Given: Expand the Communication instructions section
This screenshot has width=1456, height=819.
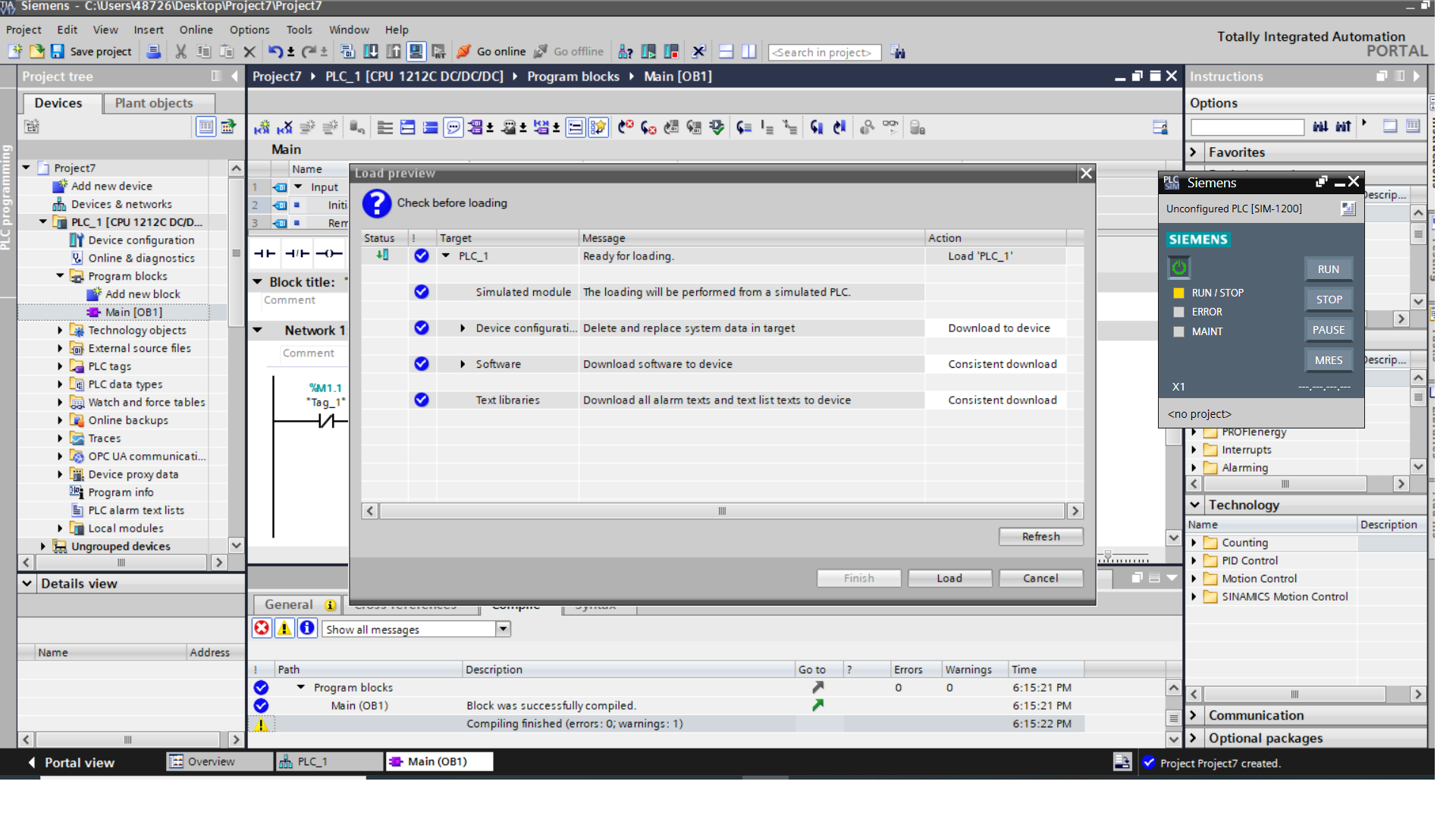Looking at the screenshot, I should click(1194, 715).
